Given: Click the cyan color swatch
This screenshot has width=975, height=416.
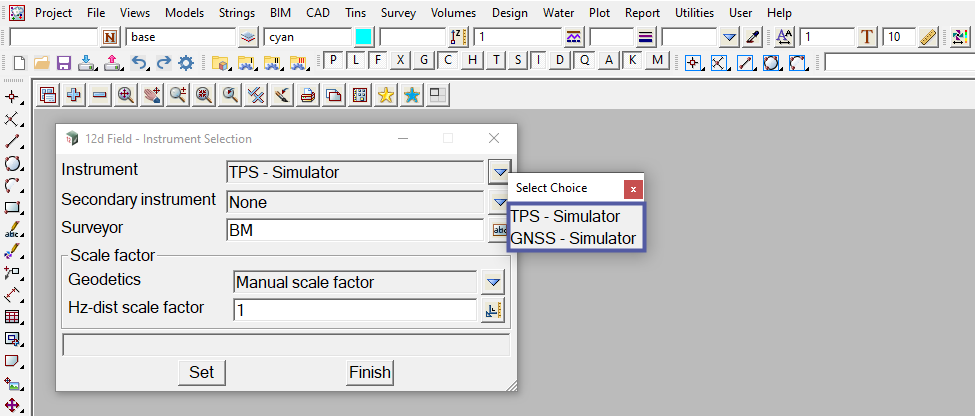Looking at the screenshot, I should tap(364, 37).
